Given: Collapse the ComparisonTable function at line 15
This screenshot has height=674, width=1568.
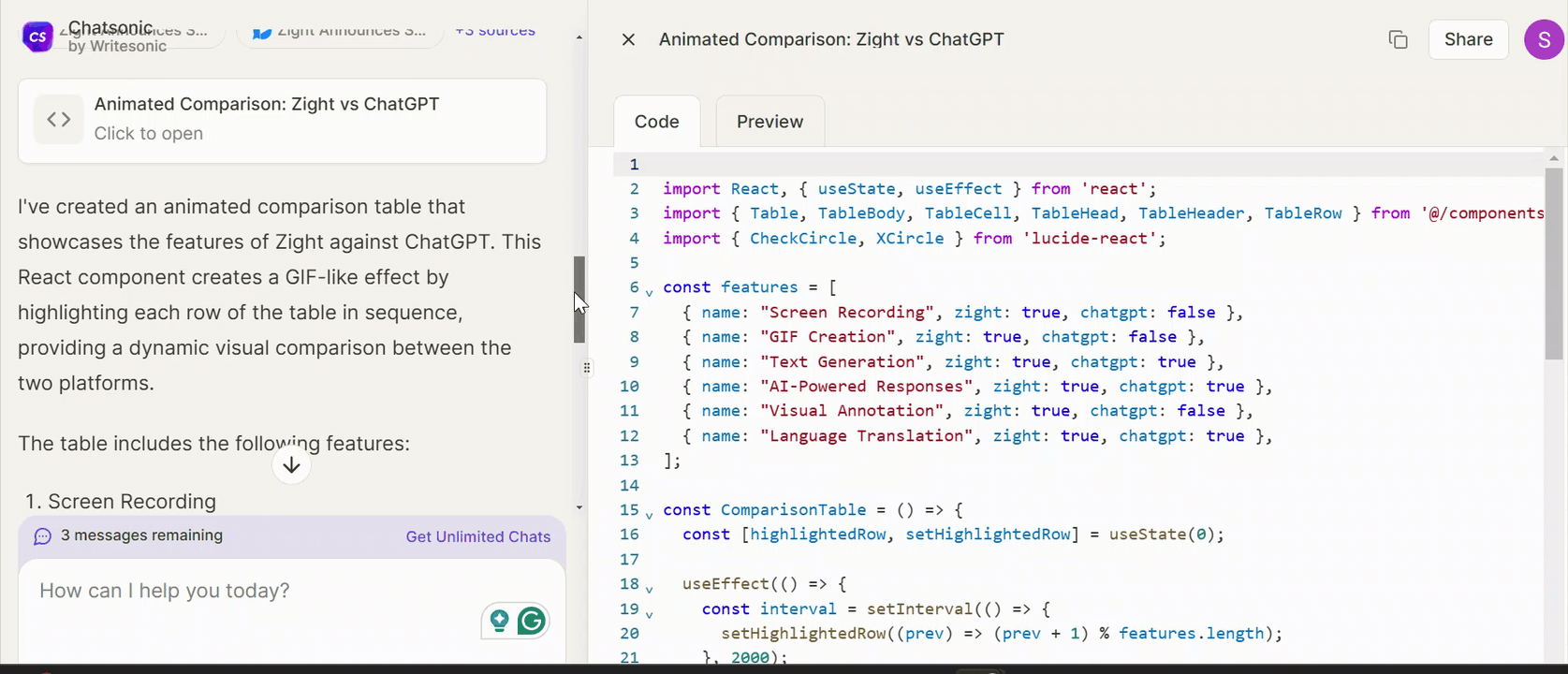Looking at the screenshot, I should coord(650,515).
